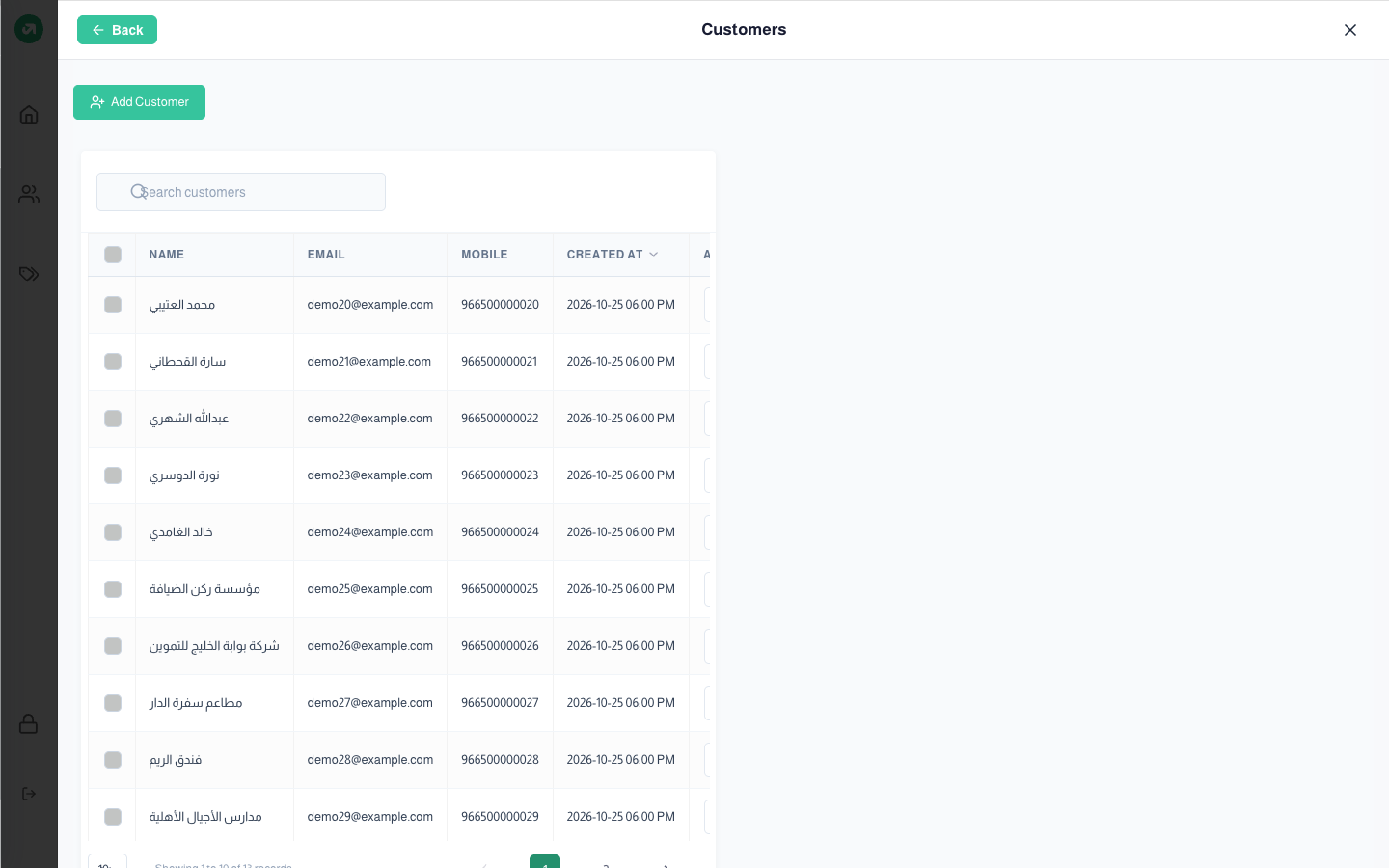Viewport: 1389px width, 868px height.
Task: Open the customers users icon in sidebar
Action: [29, 194]
